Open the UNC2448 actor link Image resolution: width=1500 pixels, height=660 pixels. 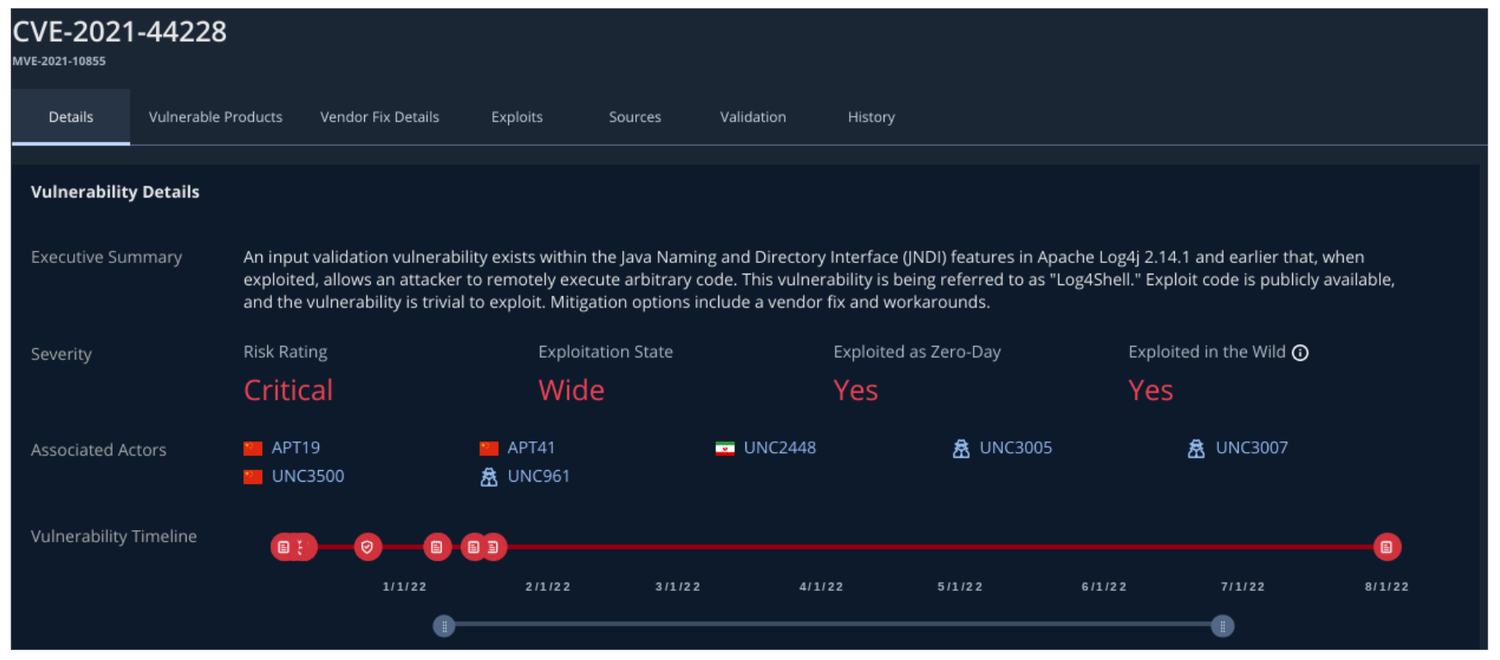tap(780, 448)
